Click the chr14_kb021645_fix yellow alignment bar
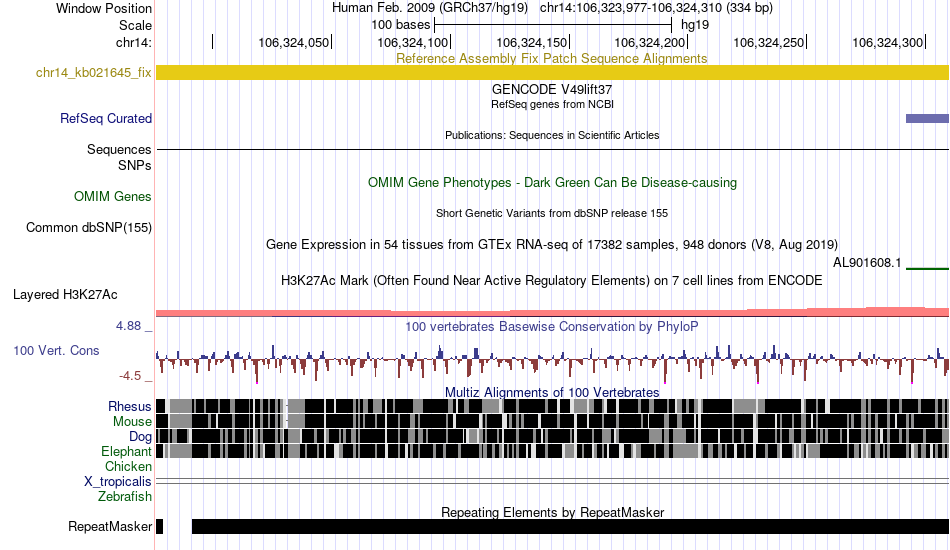This screenshot has height=550, width=950. [x=553, y=73]
